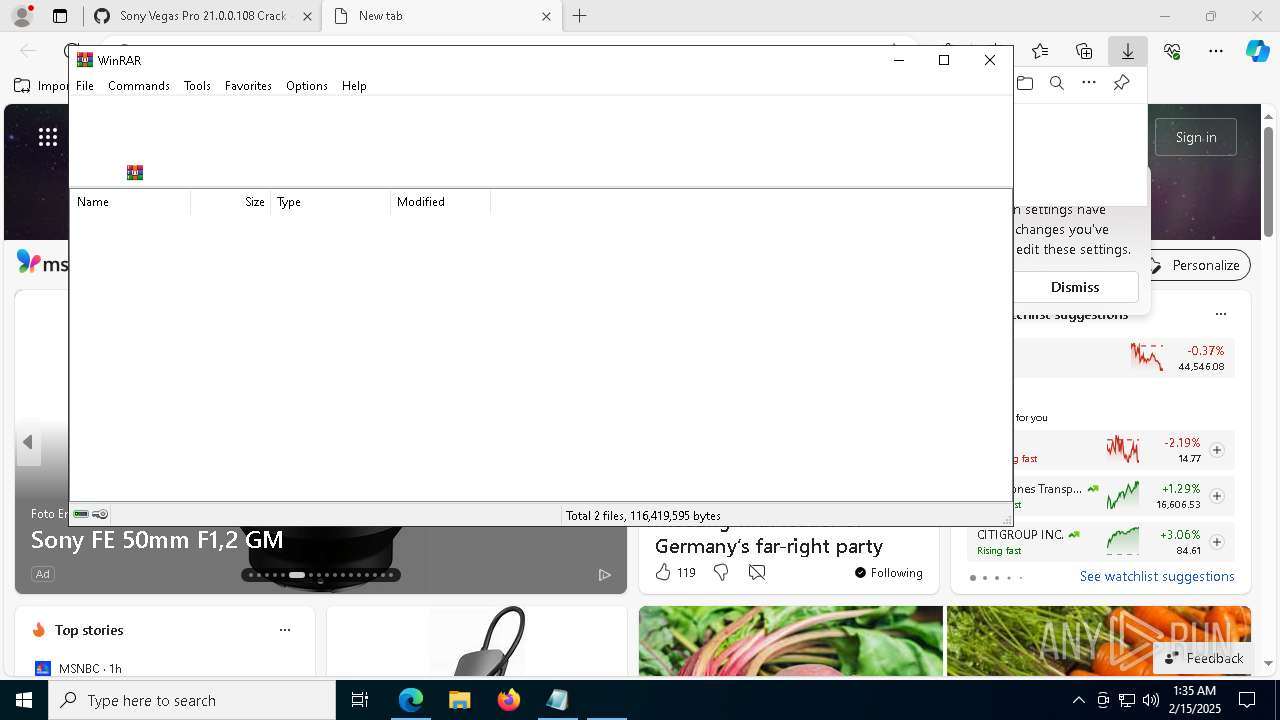
Task: Open ad choices icon on Sony ad
Action: coord(604,574)
